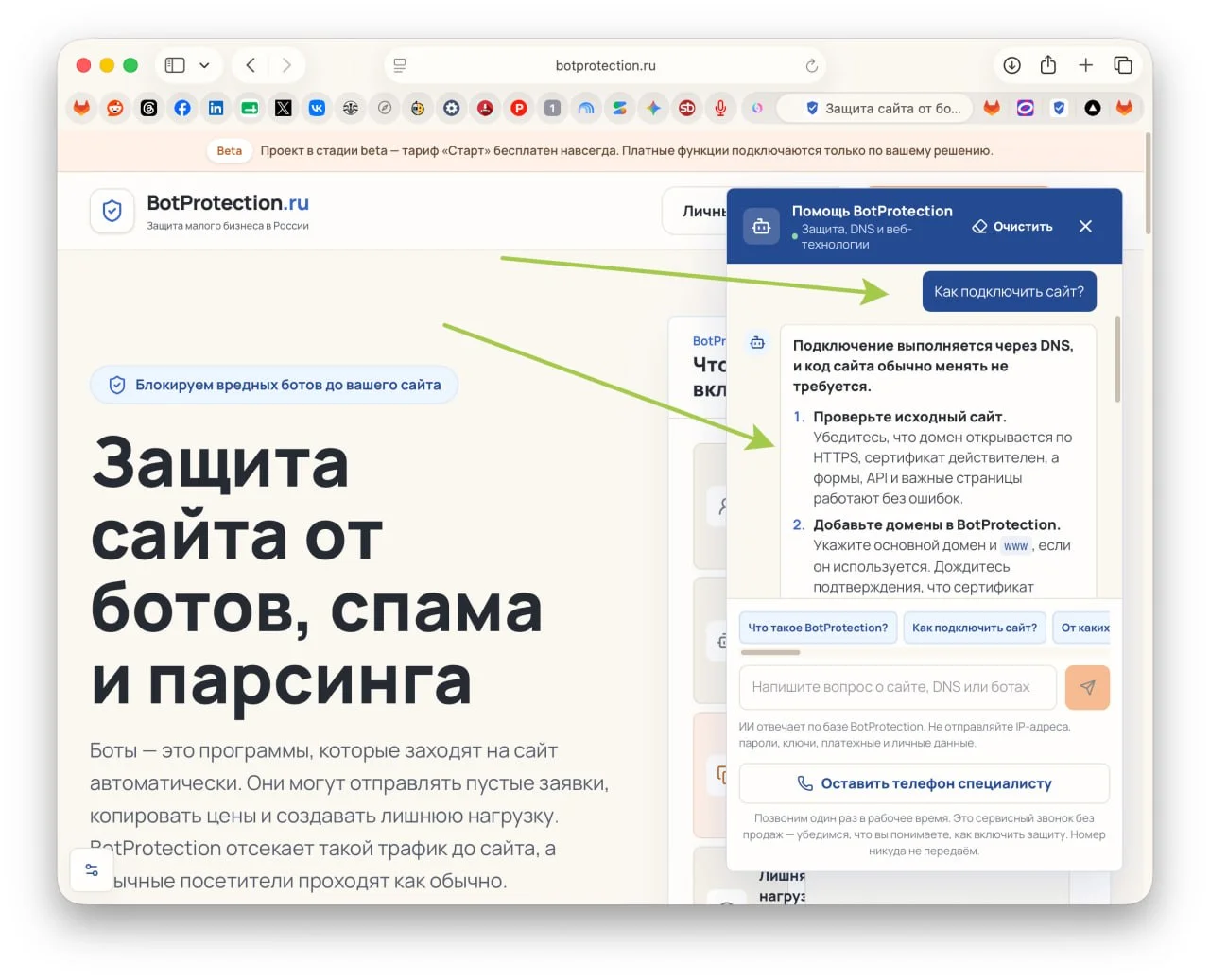Click the Блокируем вредных ботов до вашего сайта badge
This screenshot has height=980, width=1210.
coord(274,385)
